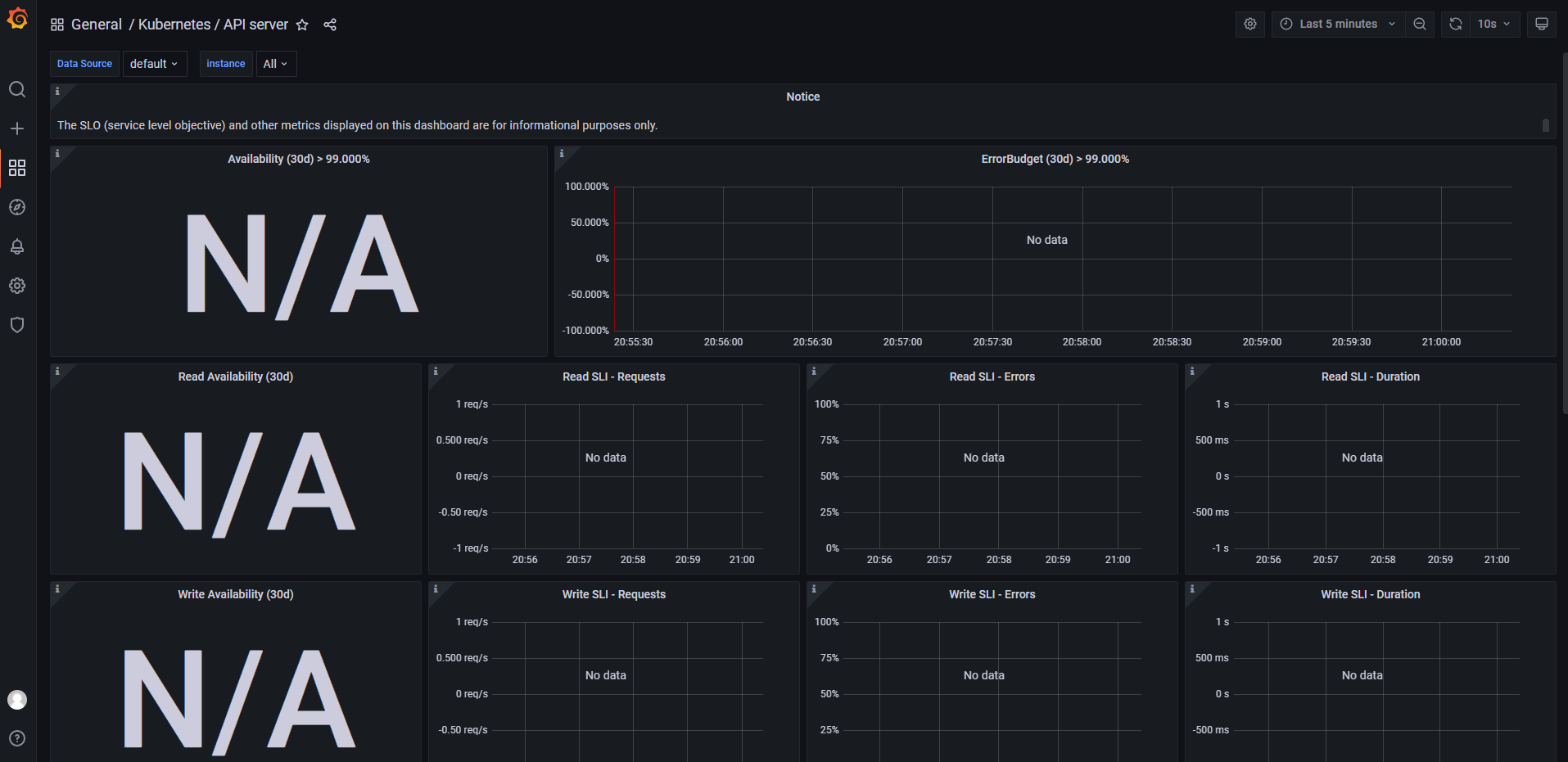Go to the General folder breadcrumb
The image size is (1568, 762).
click(97, 25)
